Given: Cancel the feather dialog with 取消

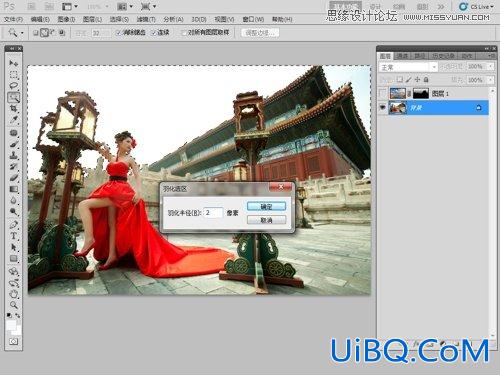Looking at the screenshot, I should (266, 220).
